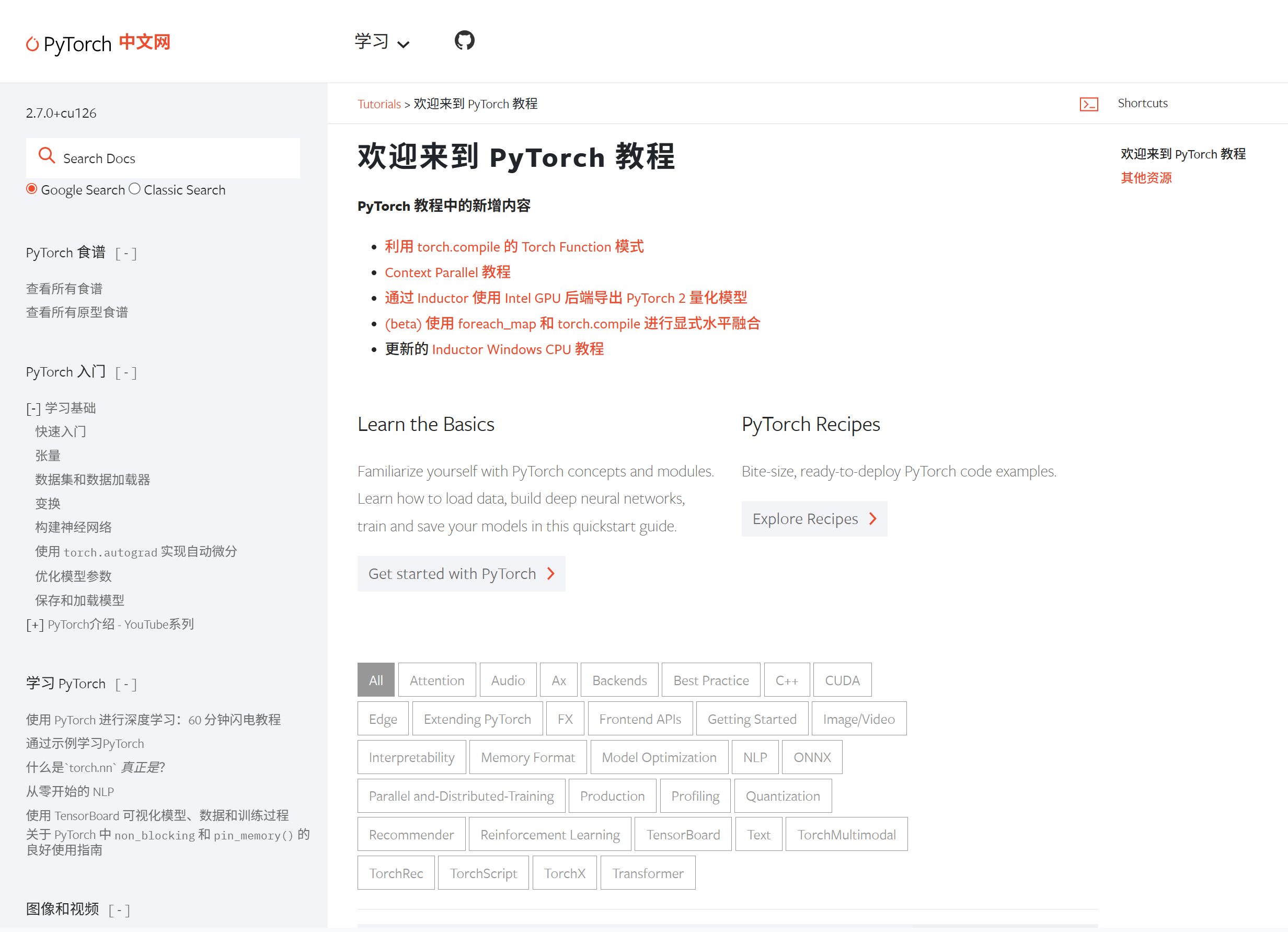1288x932 pixels.
Task: Filter tutorials by Model Optimization tag
Action: point(659,757)
